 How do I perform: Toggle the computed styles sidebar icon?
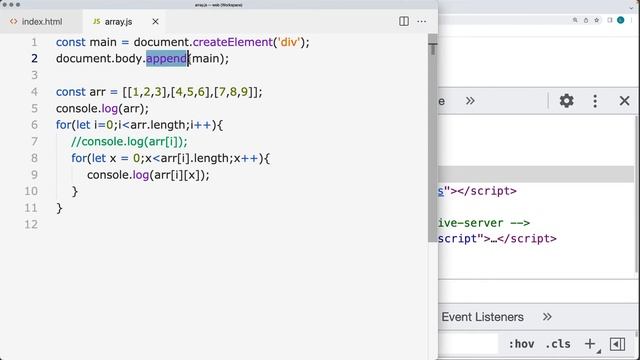617,344
